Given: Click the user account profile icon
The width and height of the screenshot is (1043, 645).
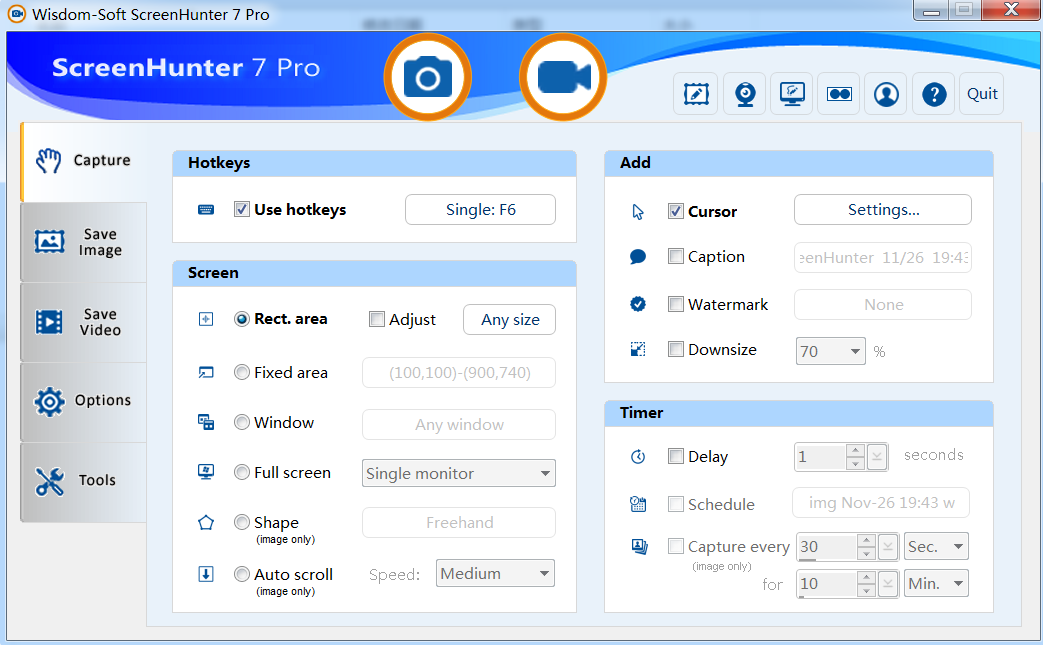Looking at the screenshot, I should coord(886,94).
